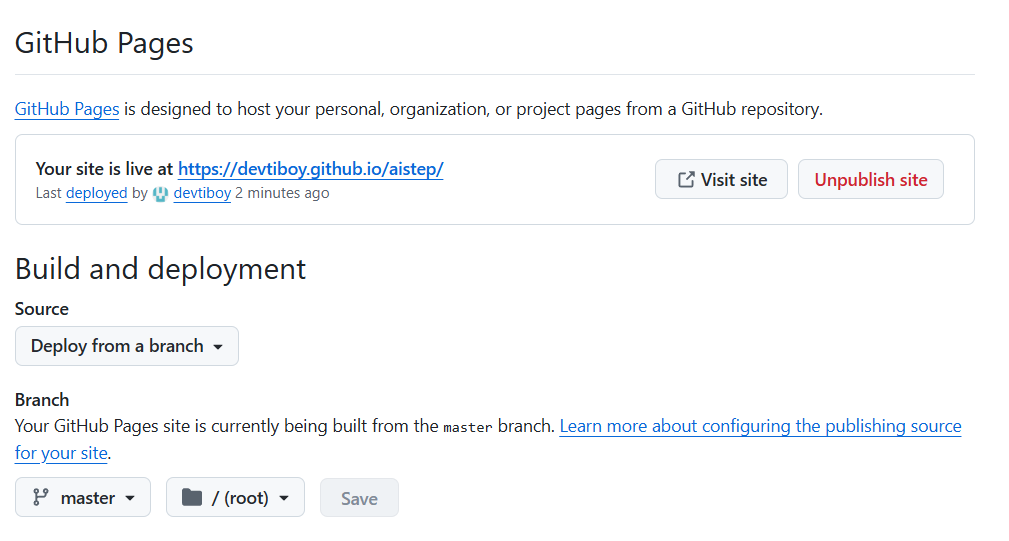Screen dimensions: 1009x541
Task: Click the 'GitHub Pages' page heading
Action: 104,44
